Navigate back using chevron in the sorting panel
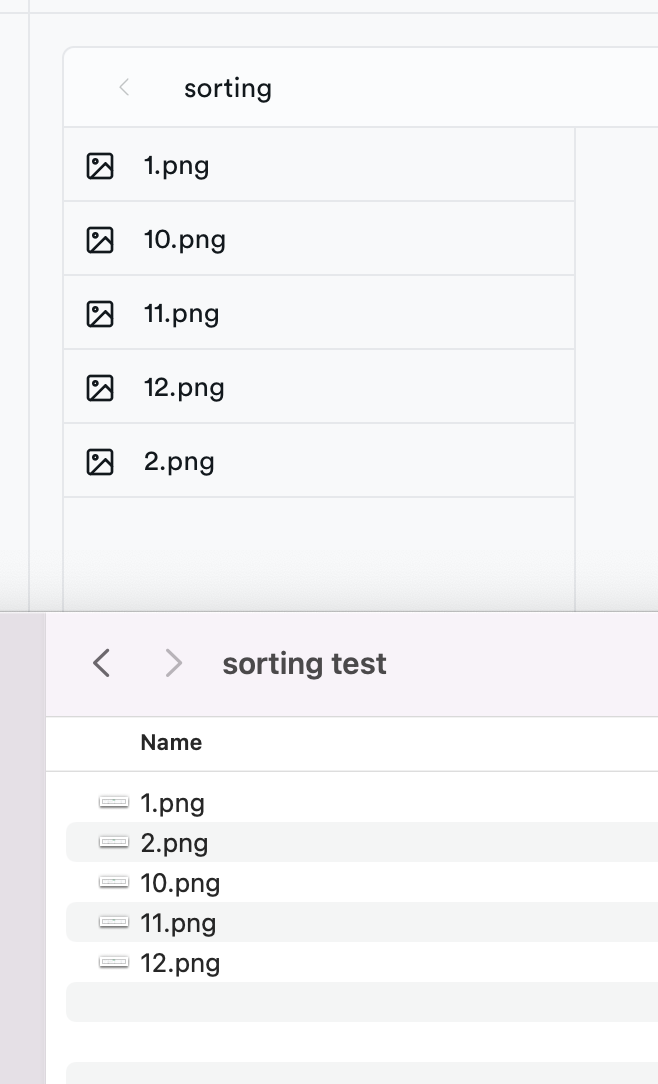This screenshot has height=1084, width=658. point(123,88)
